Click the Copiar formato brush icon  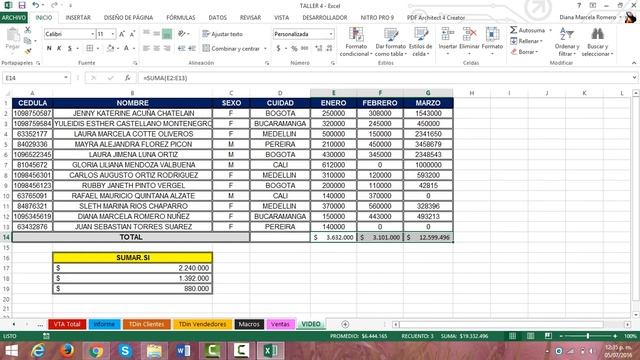tap(28, 51)
